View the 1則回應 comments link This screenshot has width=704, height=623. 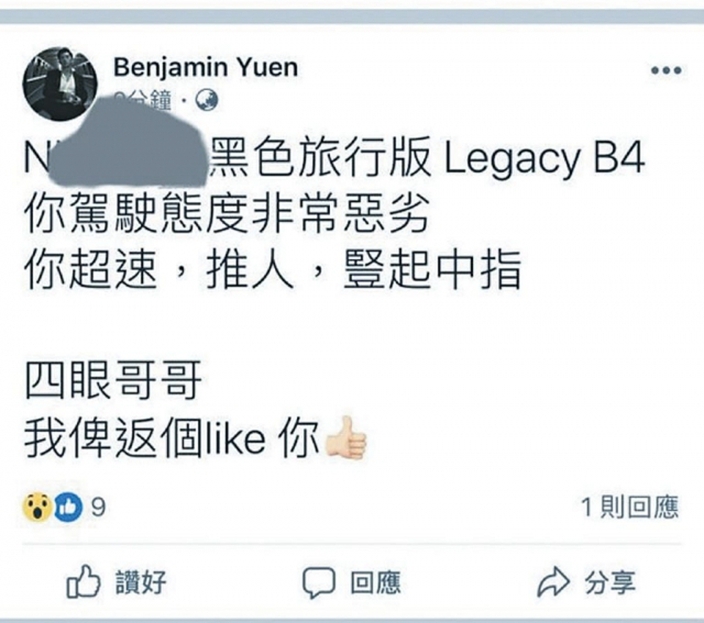click(x=630, y=508)
